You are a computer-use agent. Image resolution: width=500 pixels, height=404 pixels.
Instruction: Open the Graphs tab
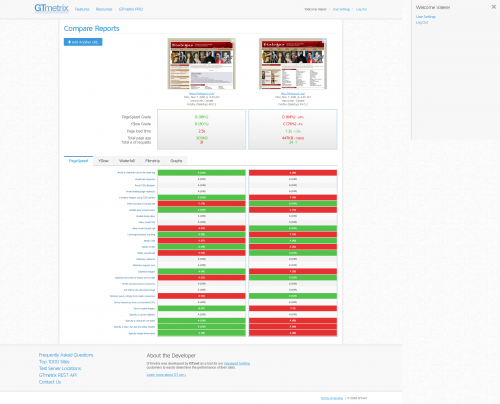tap(176, 161)
